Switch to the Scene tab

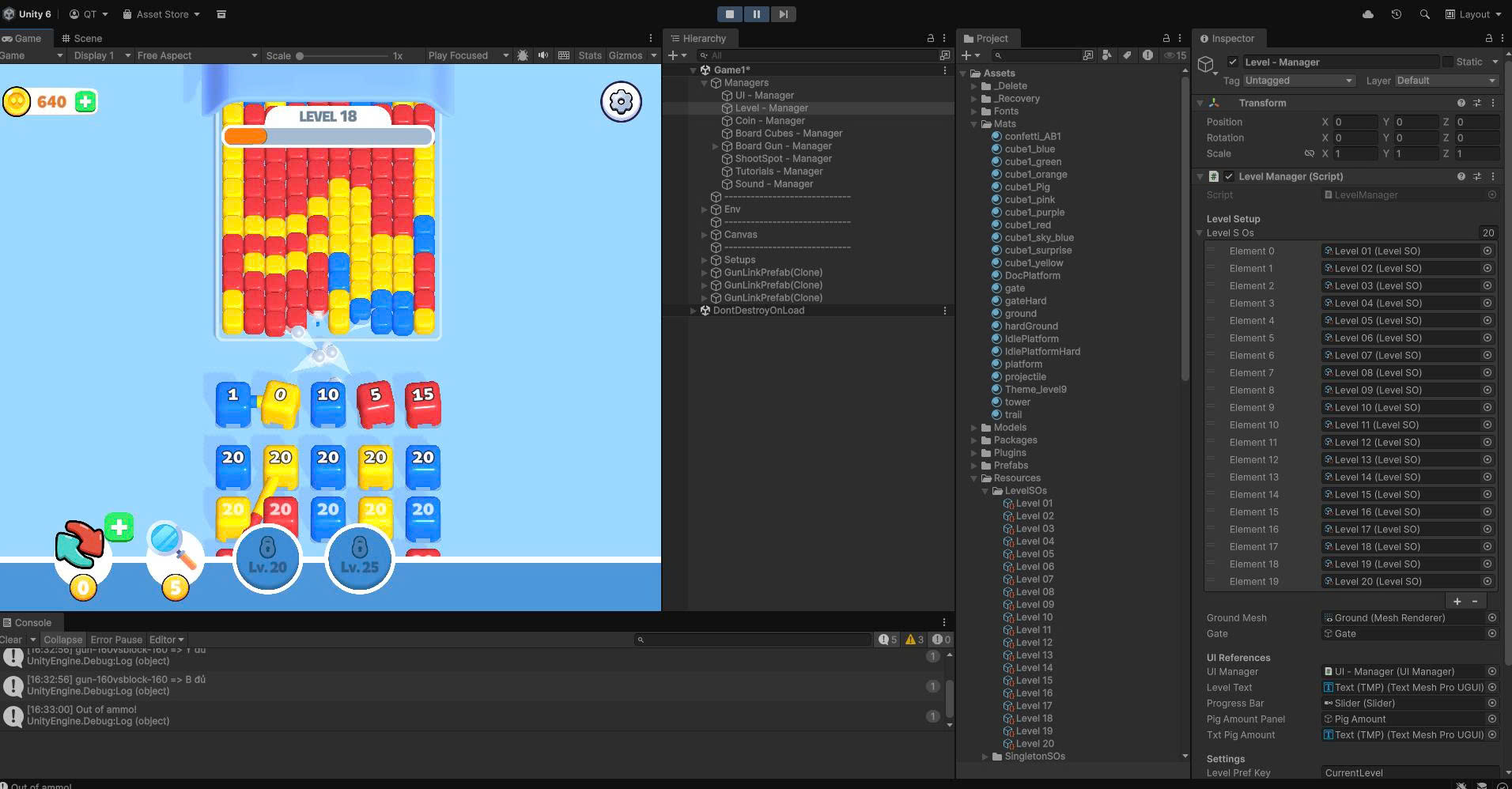coord(82,38)
